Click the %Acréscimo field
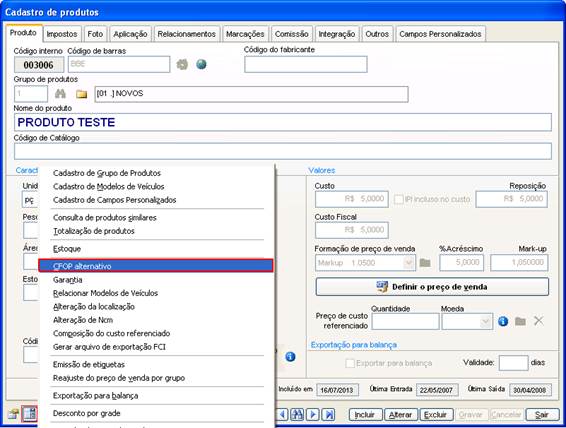The image size is (566, 428). (x=461, y=263)
